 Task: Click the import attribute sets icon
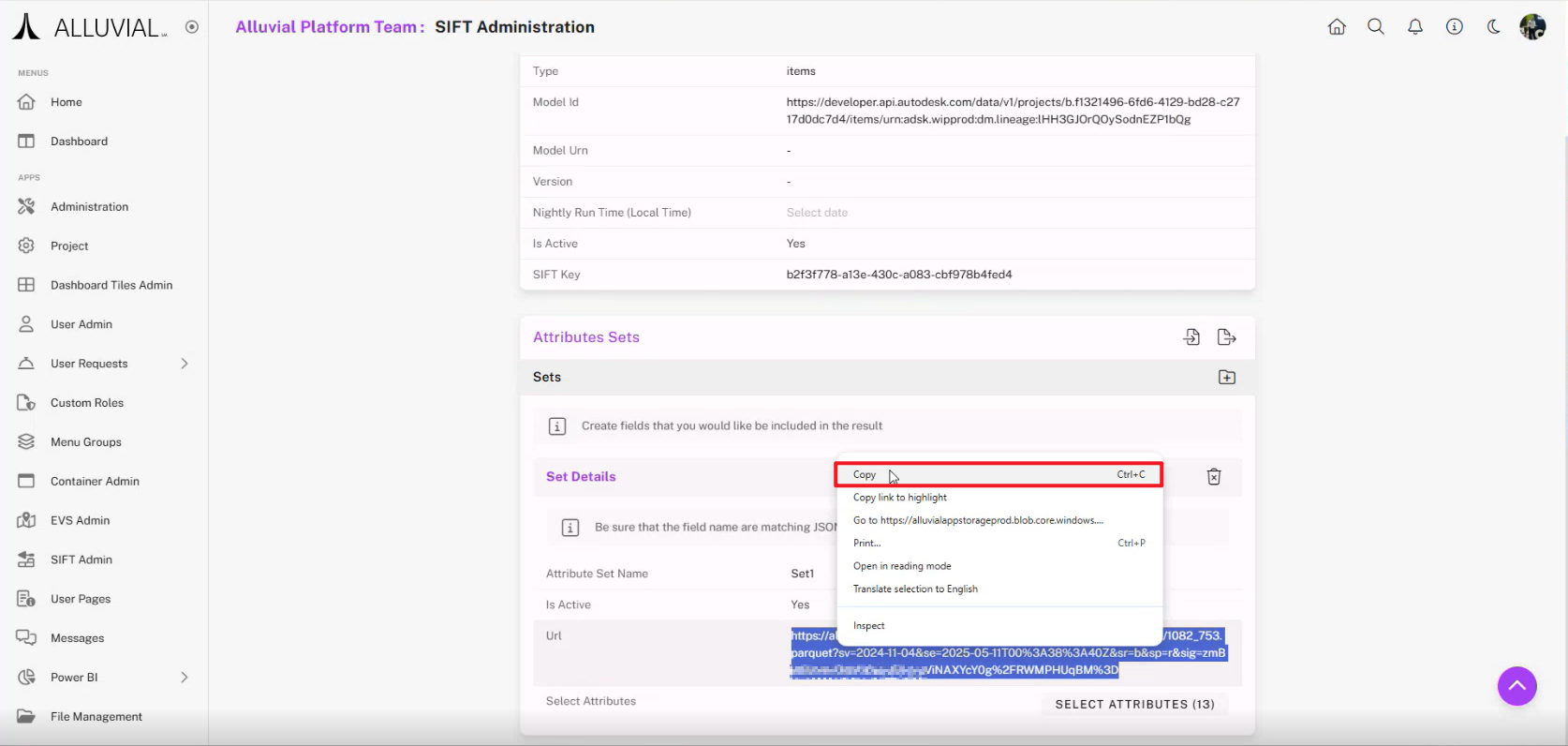coord(1191,337)
